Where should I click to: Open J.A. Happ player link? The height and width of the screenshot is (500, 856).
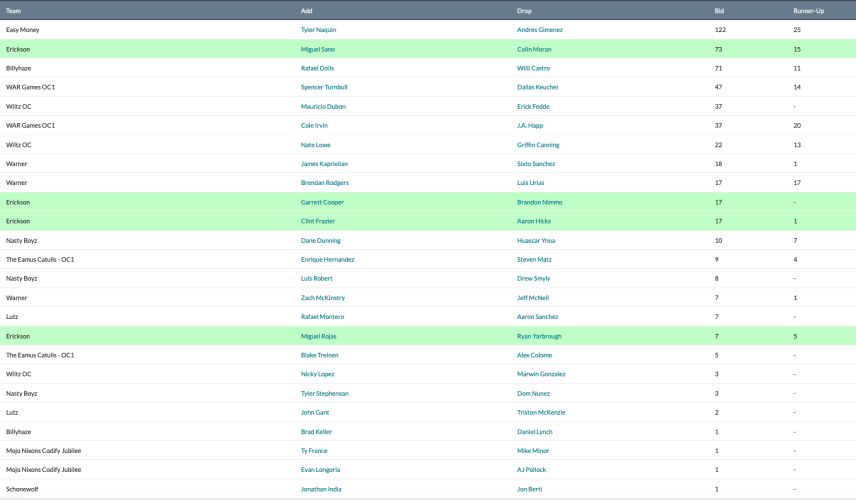point(530,126)
